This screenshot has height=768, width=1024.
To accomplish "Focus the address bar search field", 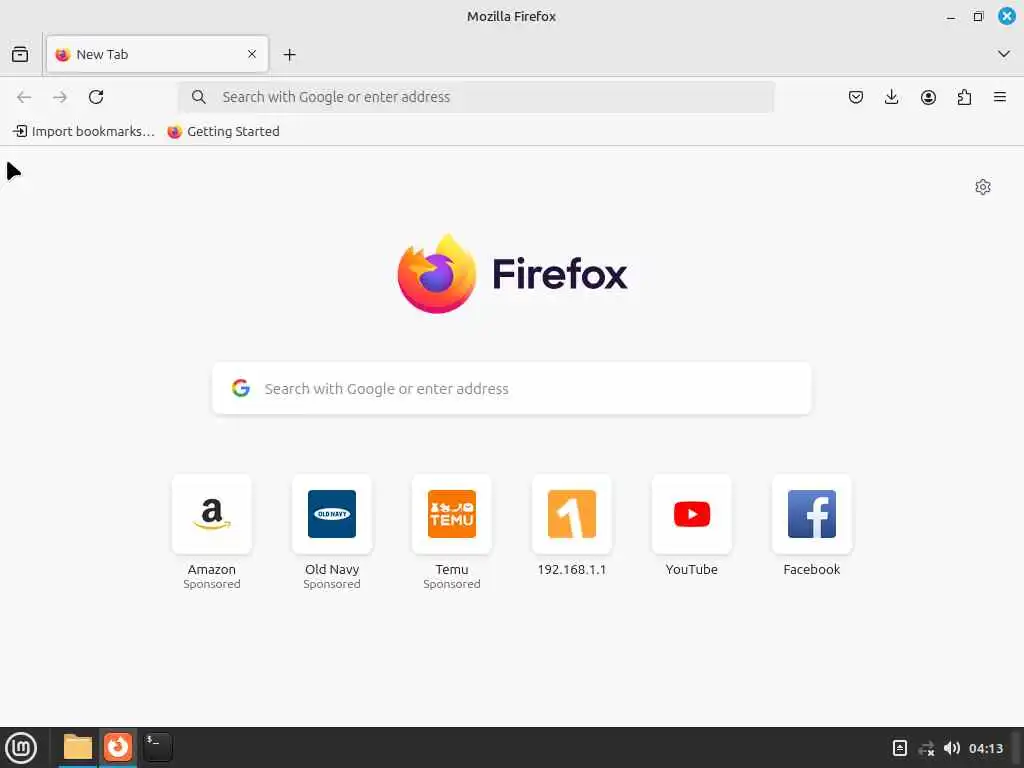I will pos(477,97).
